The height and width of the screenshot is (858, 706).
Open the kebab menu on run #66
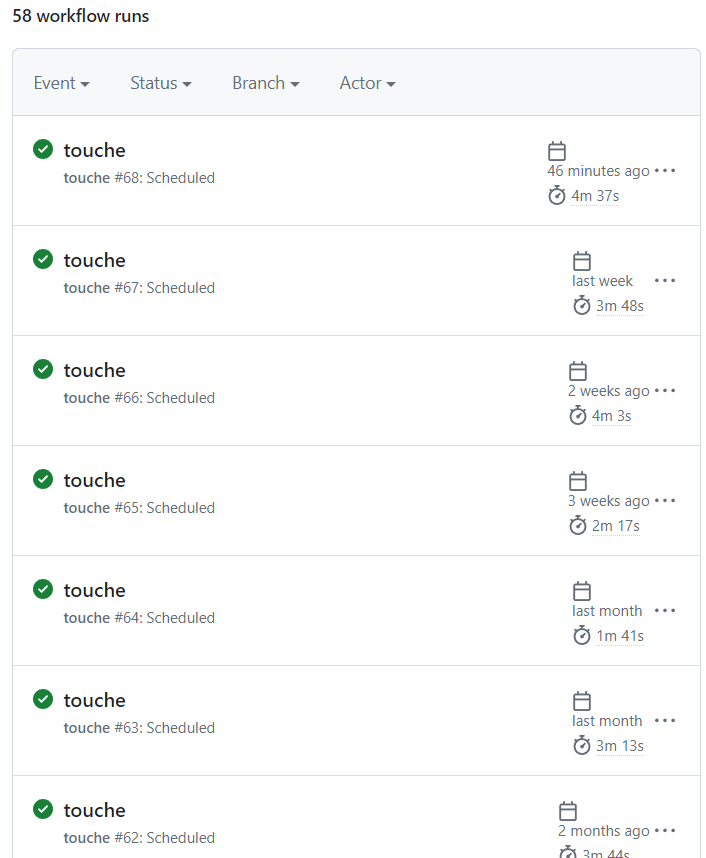click(665, 390)
